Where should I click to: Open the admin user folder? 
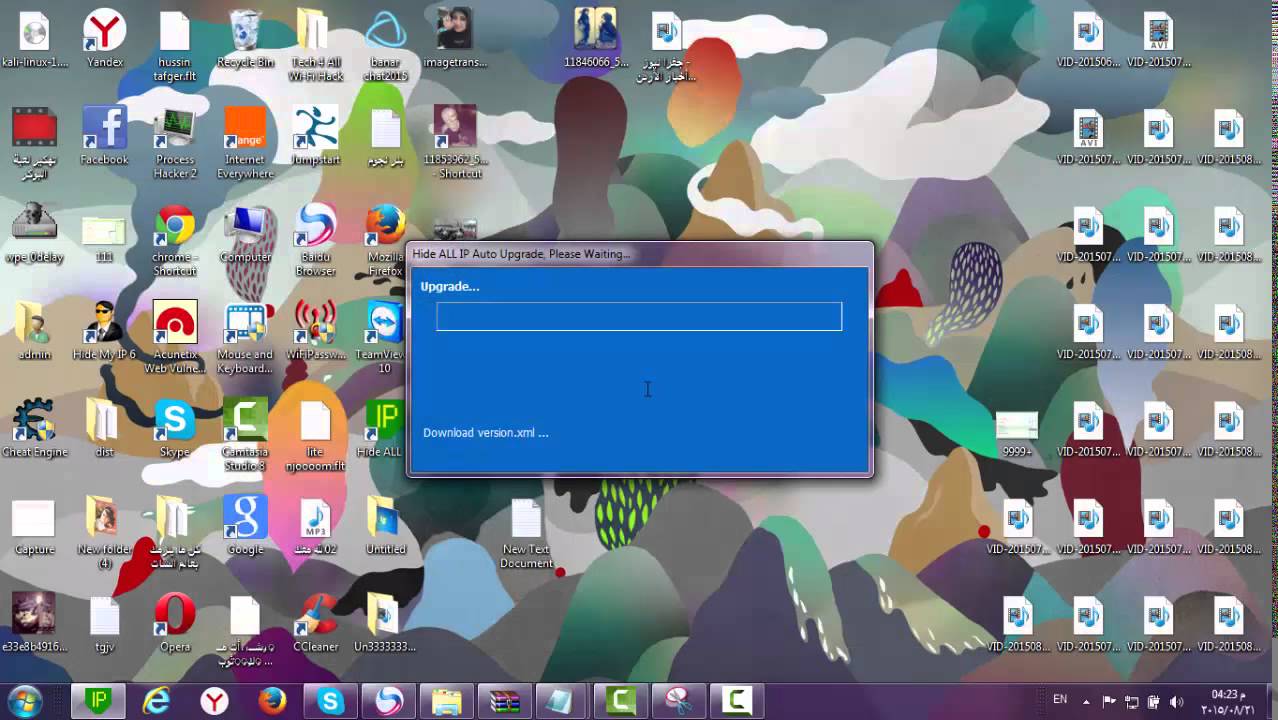(34, 330)
